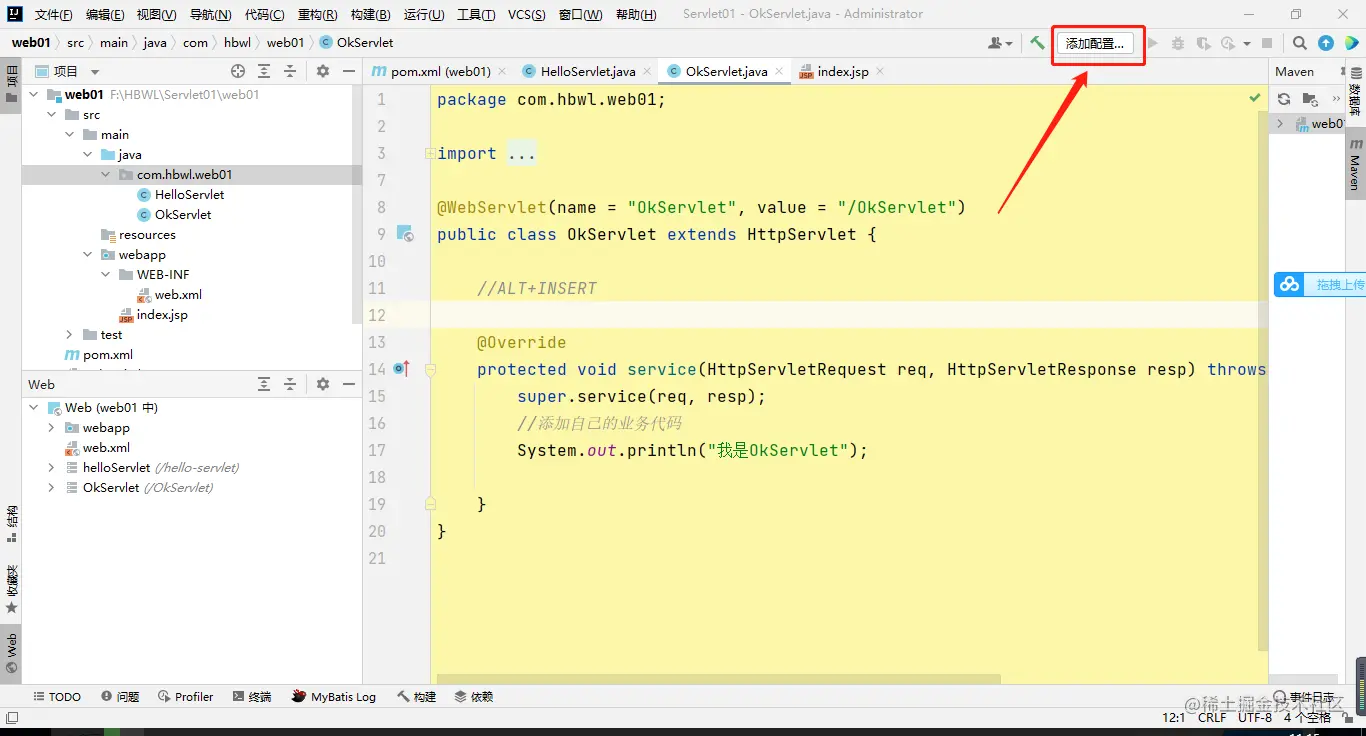Screen dimensions: 1366x736
Task: Open the Maven side tab on right edge
Action: (1355, 164)
